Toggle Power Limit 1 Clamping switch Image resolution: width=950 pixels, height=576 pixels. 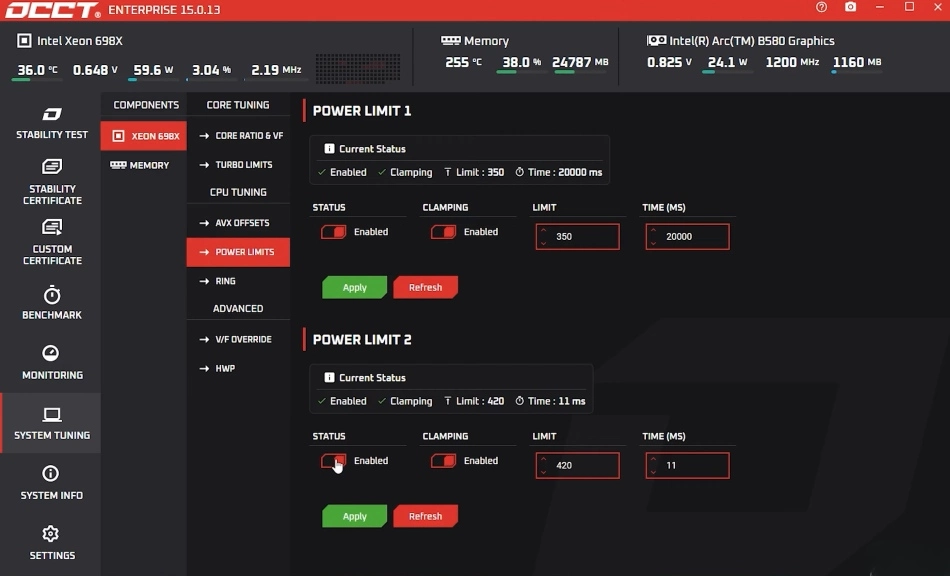[x=443, y=232]
